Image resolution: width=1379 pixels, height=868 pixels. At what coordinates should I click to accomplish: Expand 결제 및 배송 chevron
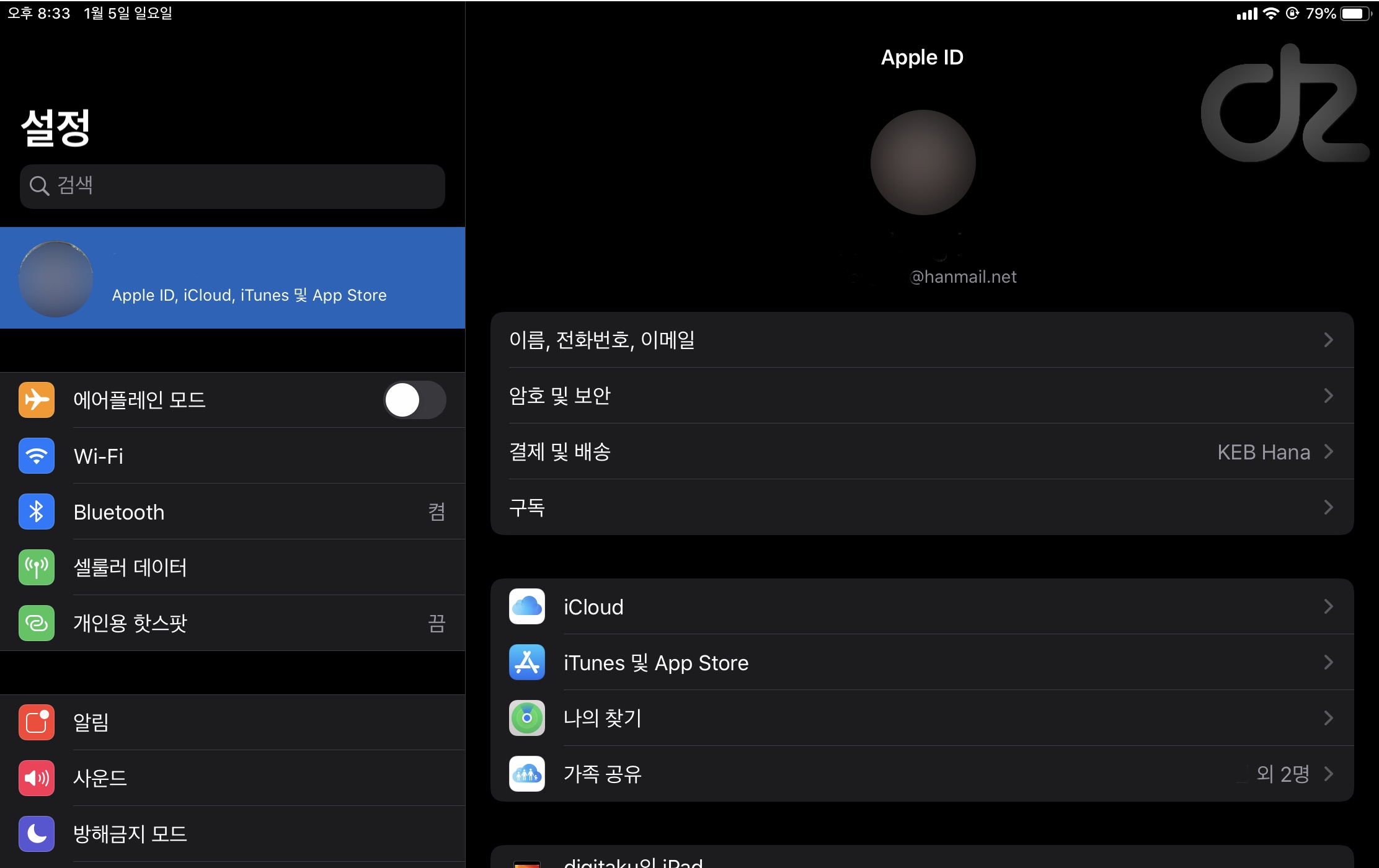pyautogui.click(x=1328, y=451)
